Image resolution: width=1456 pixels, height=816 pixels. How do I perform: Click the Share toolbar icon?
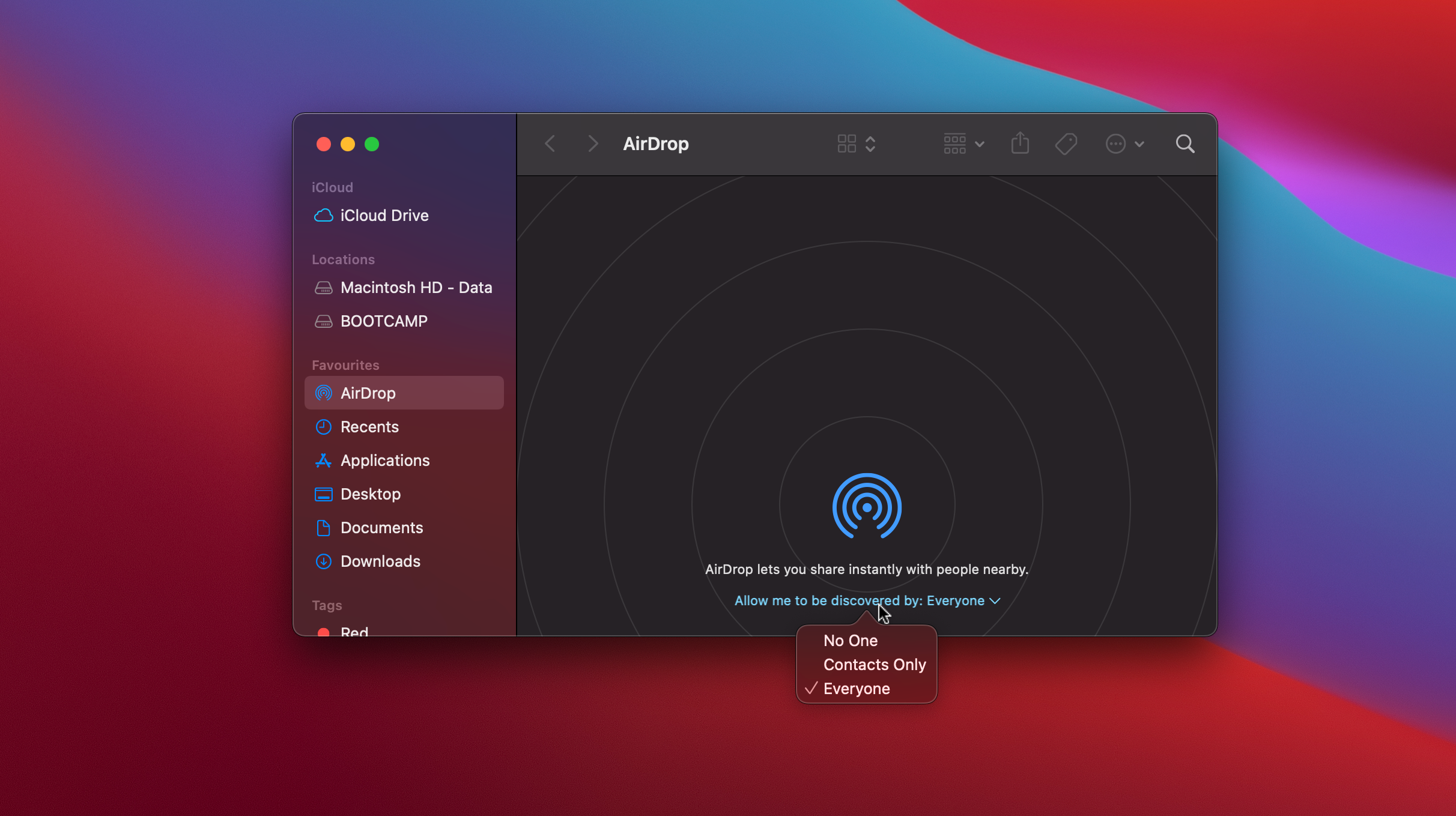(x=1020, y=144)
